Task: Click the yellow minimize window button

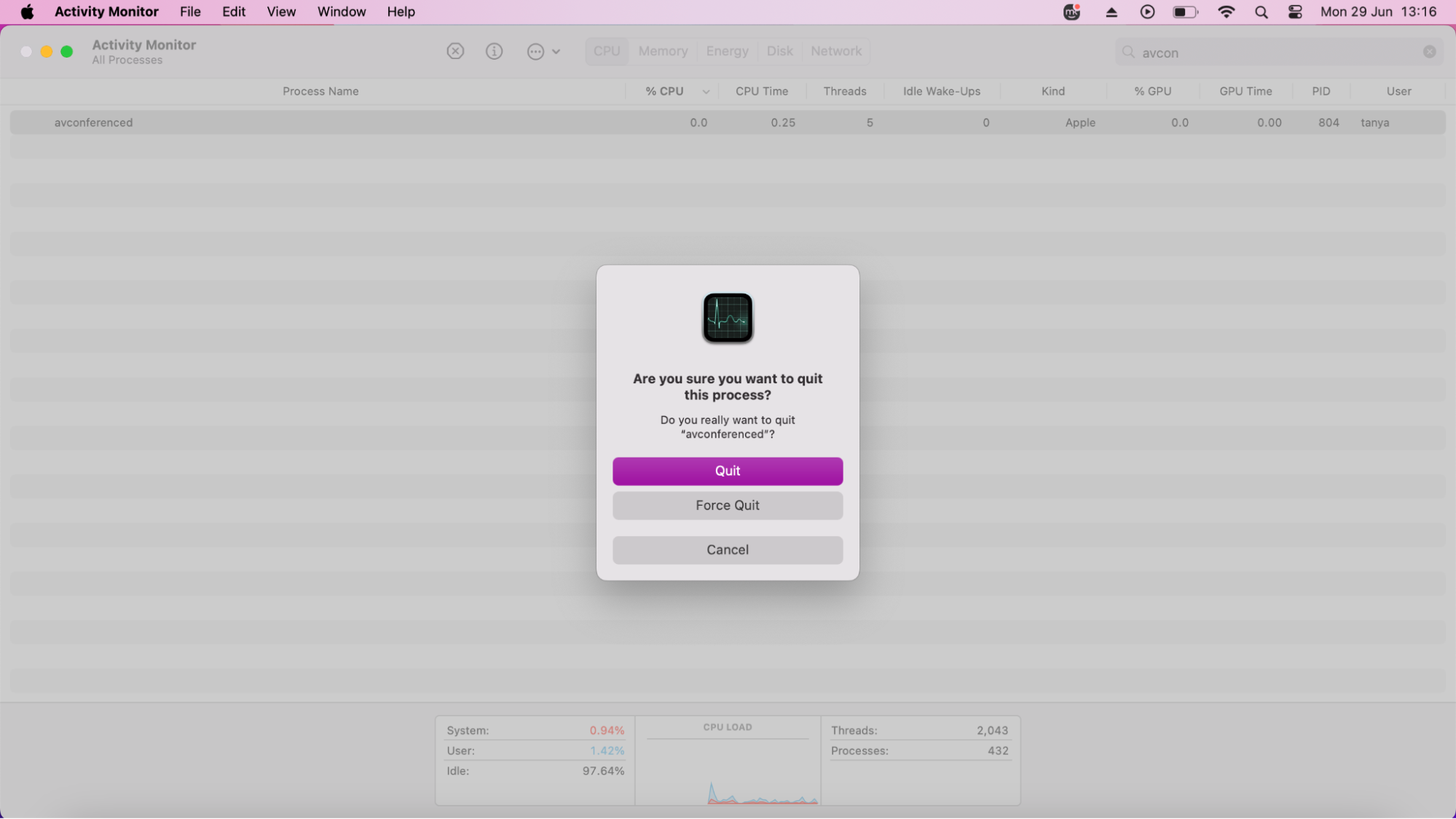Action: [x=47, y=52]
